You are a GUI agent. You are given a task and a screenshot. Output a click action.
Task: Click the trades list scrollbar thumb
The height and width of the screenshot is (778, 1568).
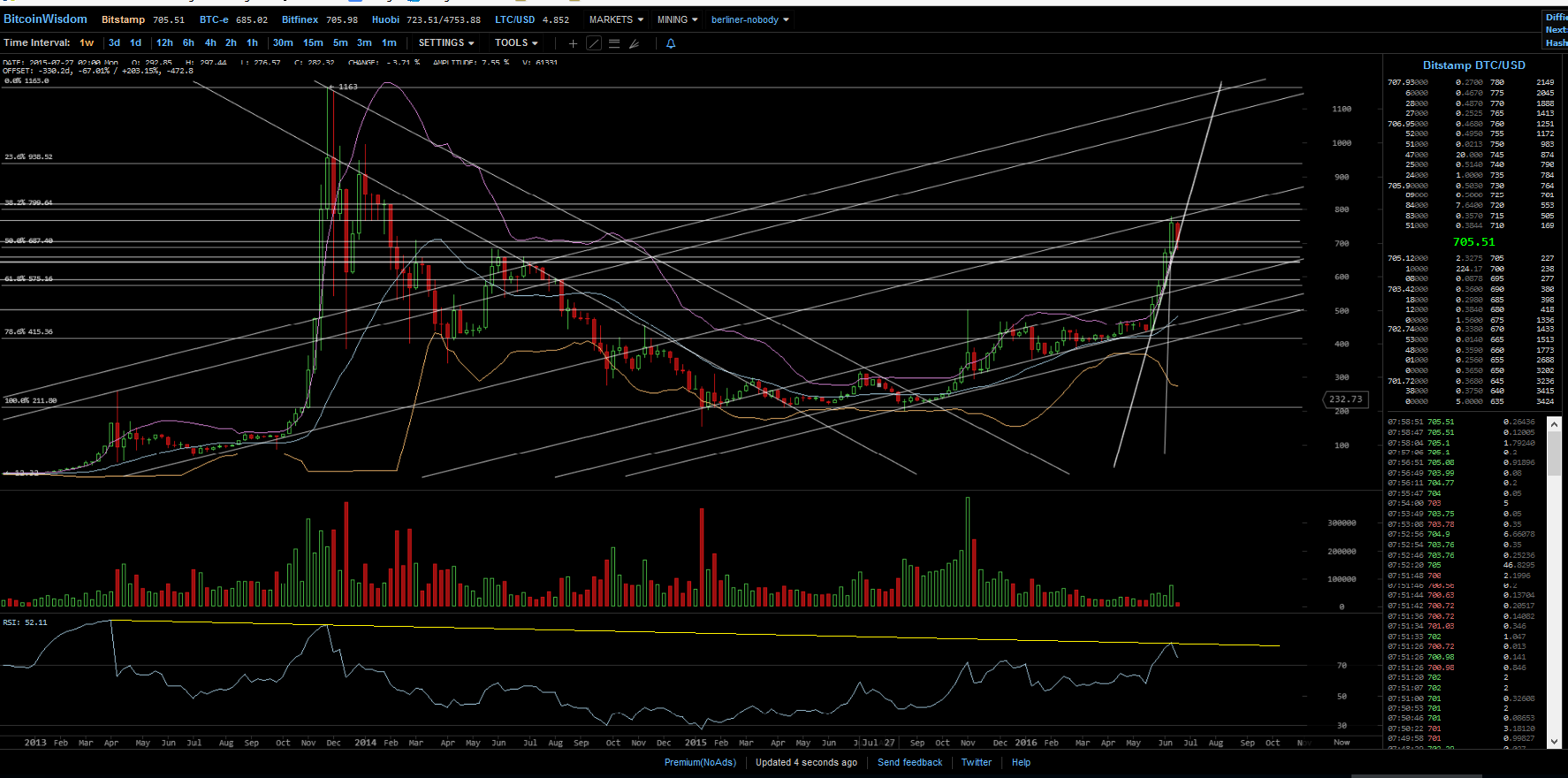(1554, 454)
